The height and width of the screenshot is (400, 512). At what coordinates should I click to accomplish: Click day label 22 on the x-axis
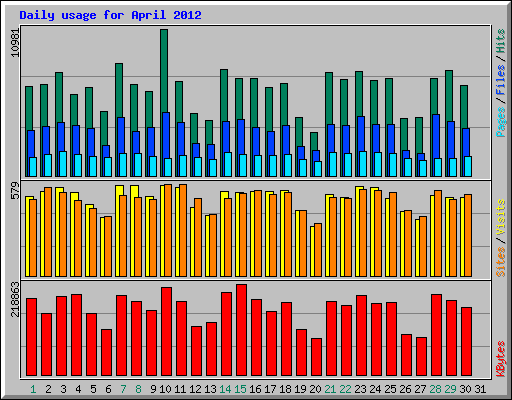pos(345,389)
